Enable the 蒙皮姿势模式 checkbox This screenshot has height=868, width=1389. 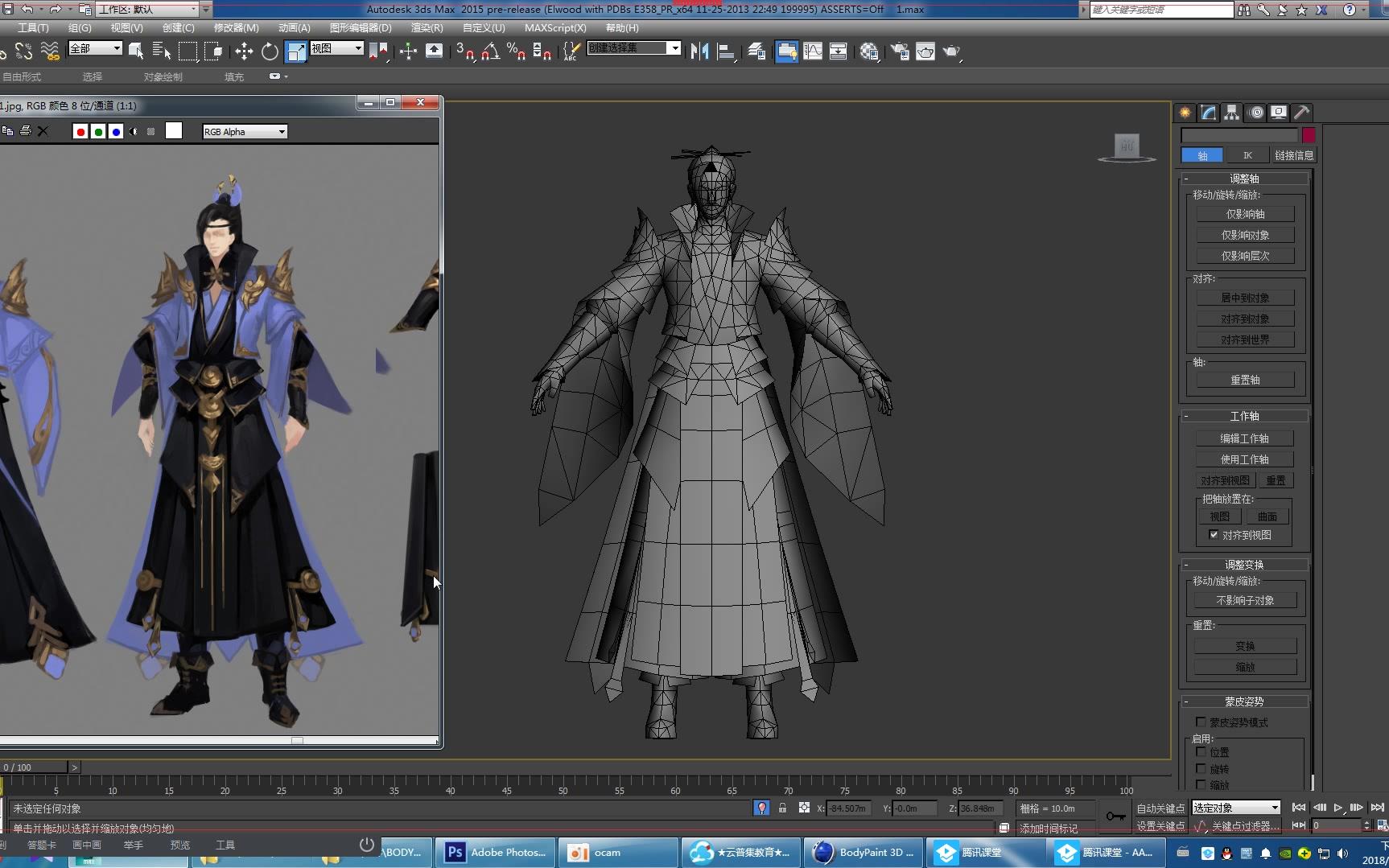(x=1201, y=722)
